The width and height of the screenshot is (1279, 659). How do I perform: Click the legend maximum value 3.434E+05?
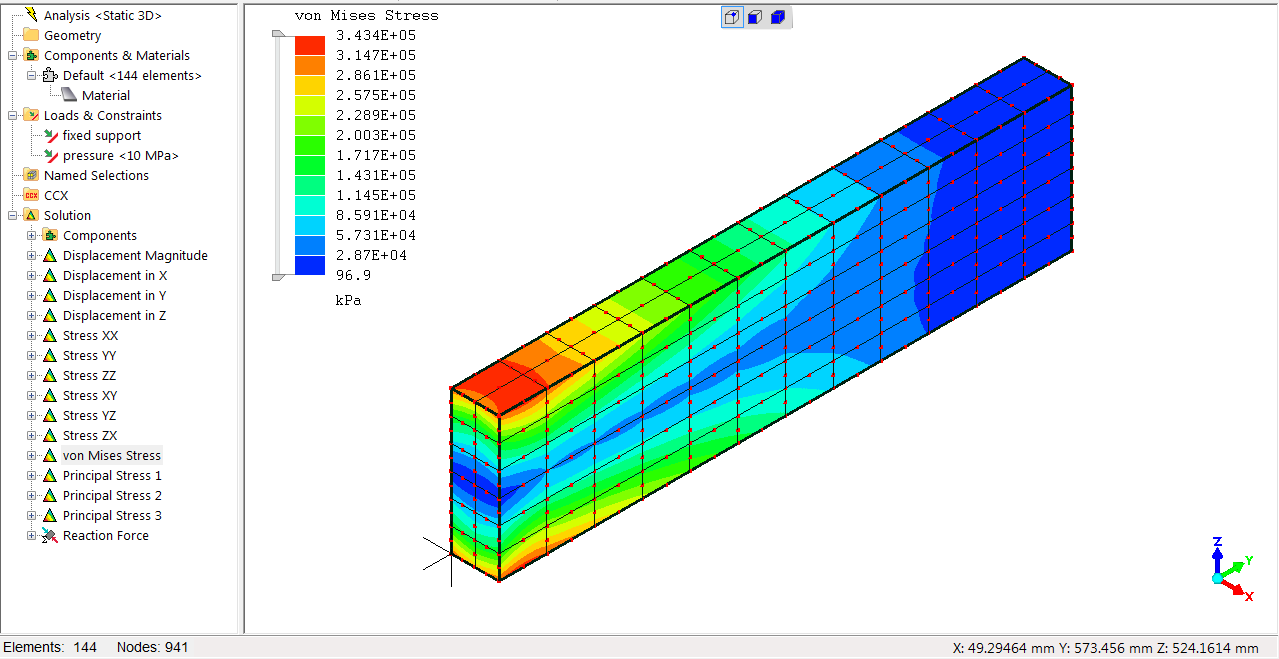[376, 35]
